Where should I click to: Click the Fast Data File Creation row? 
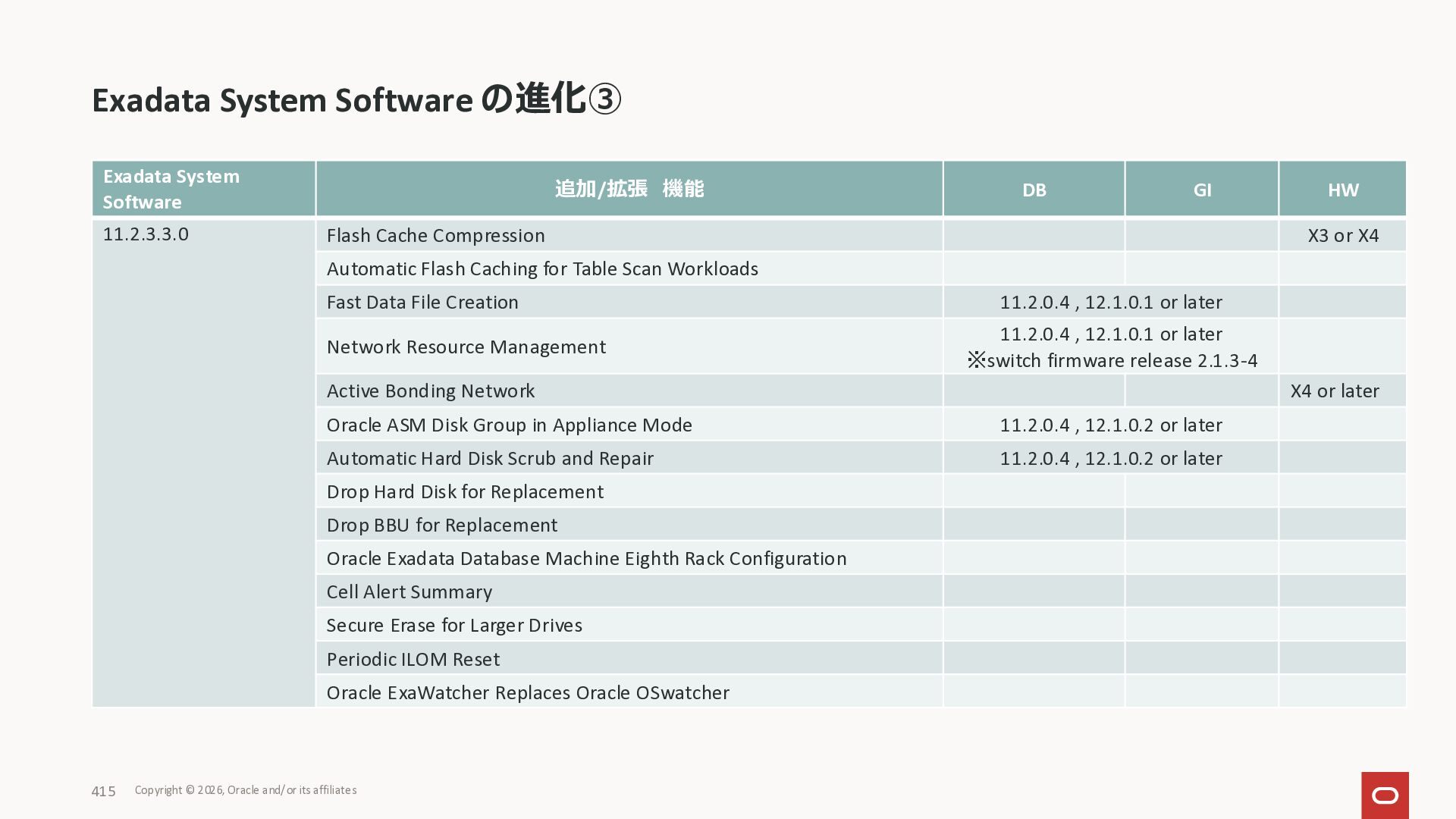422,303
